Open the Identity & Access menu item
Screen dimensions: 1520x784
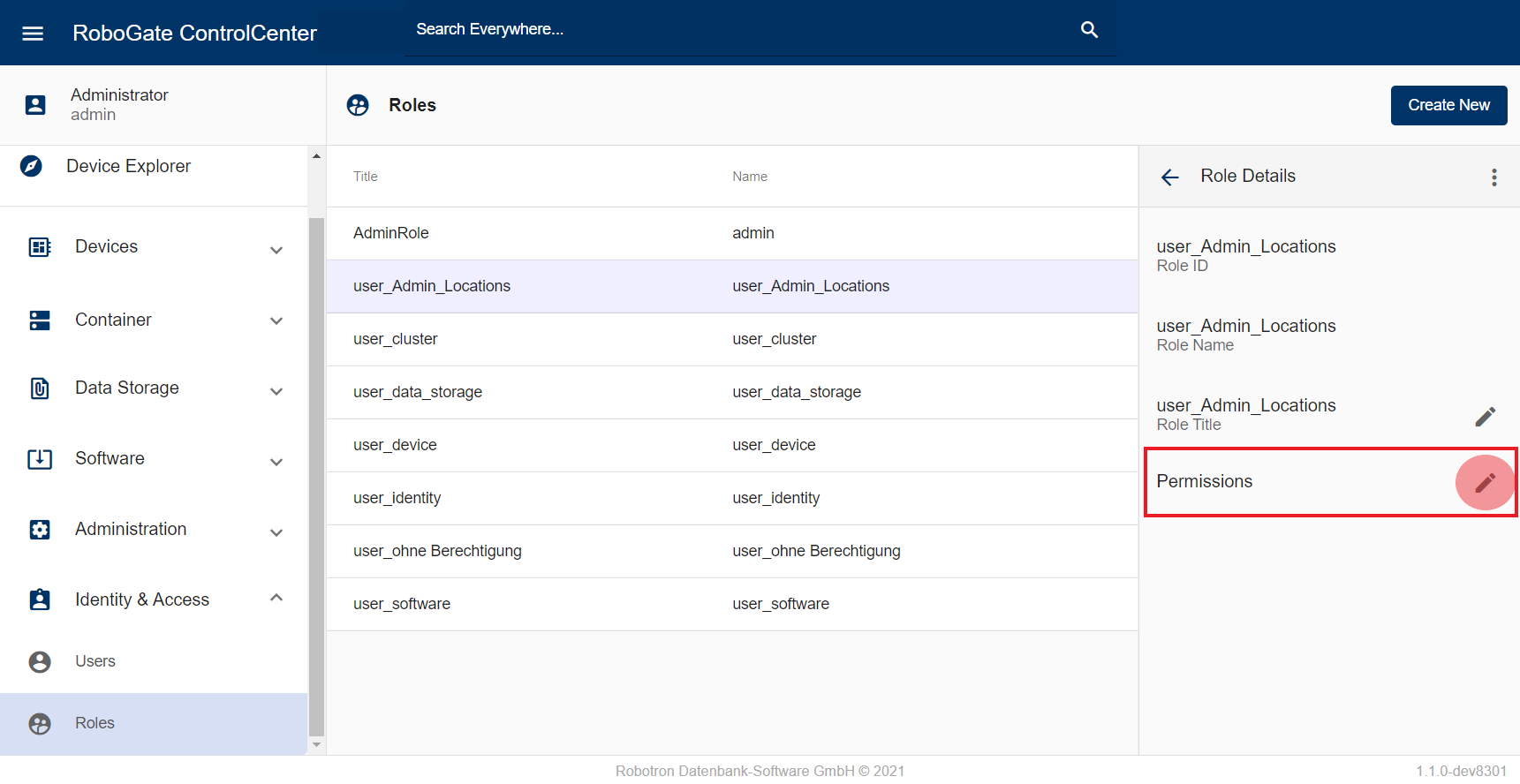(154, 599)
